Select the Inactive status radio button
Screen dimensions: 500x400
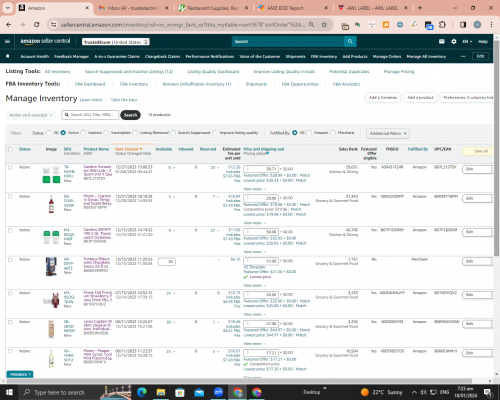tap(83, 133)
